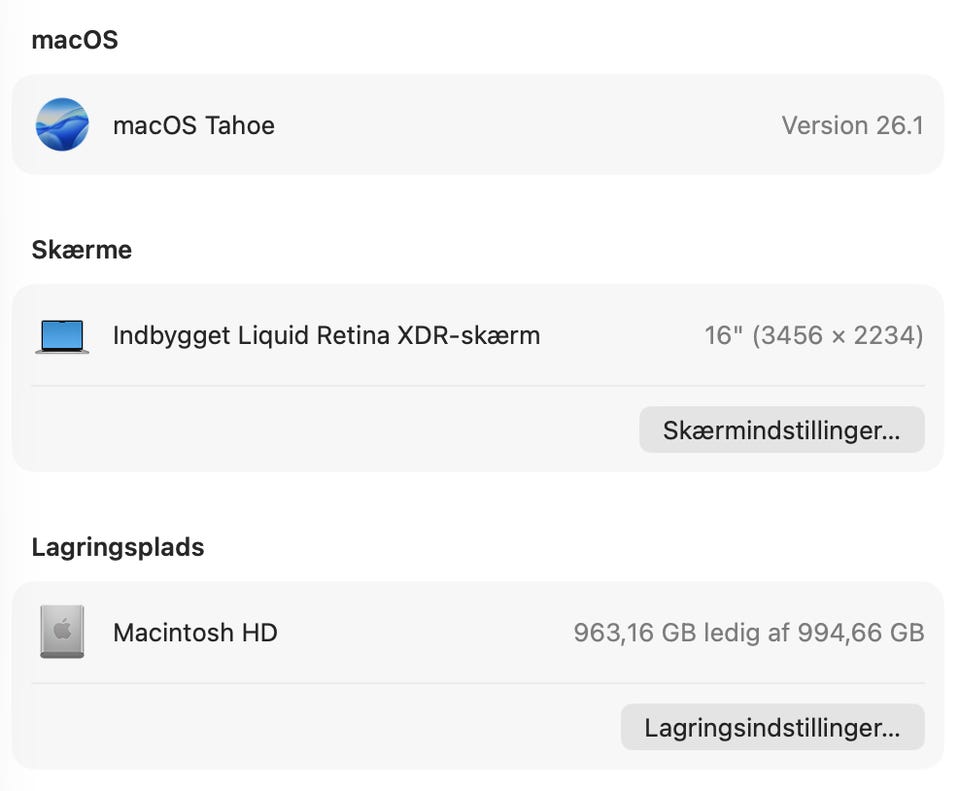Open Lagringsindstillinger storage settings
The width and height of the screenshot is (960, 791).
[772, 727]
